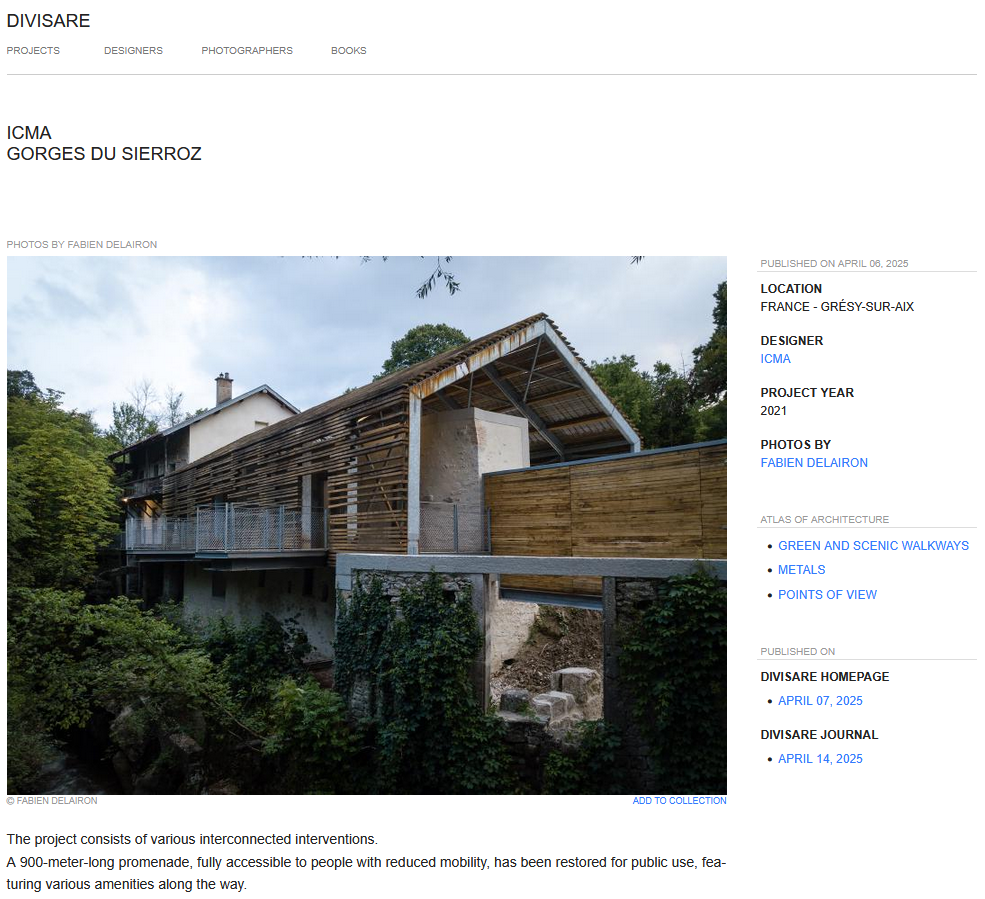Image resolution: width=985 pixels, height=899 pixels.
Task: Open the Metals atlas category
Action: (802, 570)
